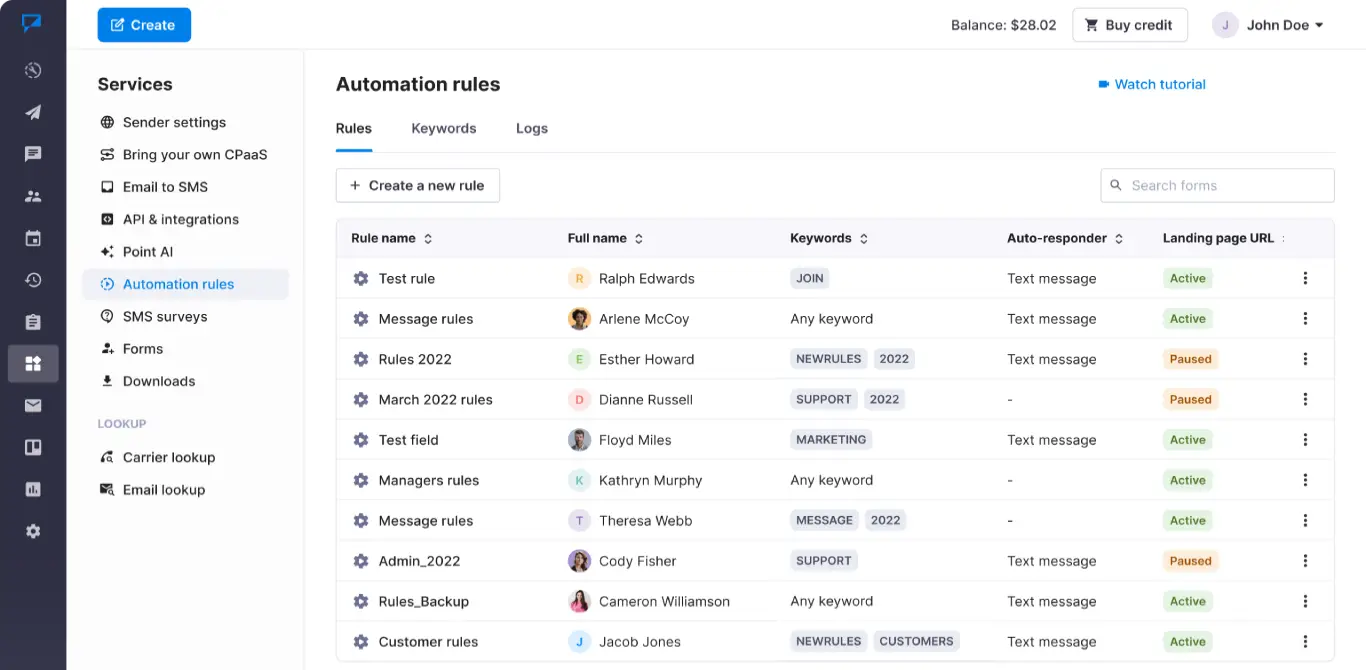Open the chat messages icon in left rail
The image size is (1366, 670).
(33, 154)
